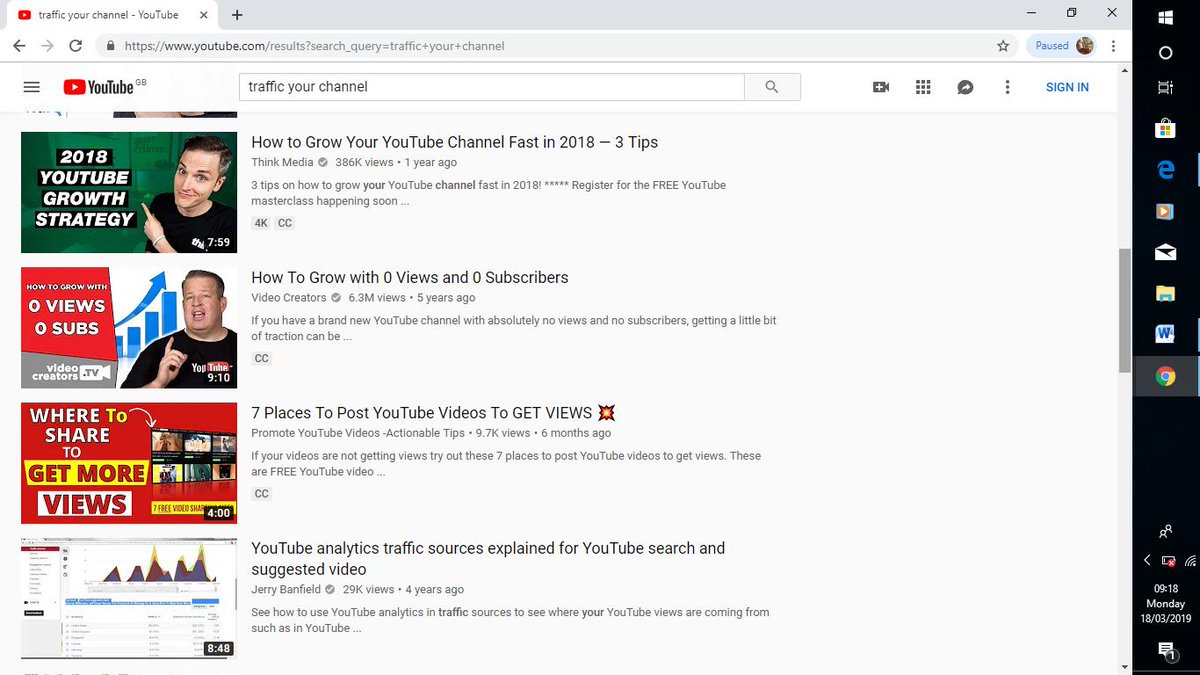Open the media player taskbar icon
Image resolution: width=1200 pixels, height=675 pixels.
tap(1165, 211)
